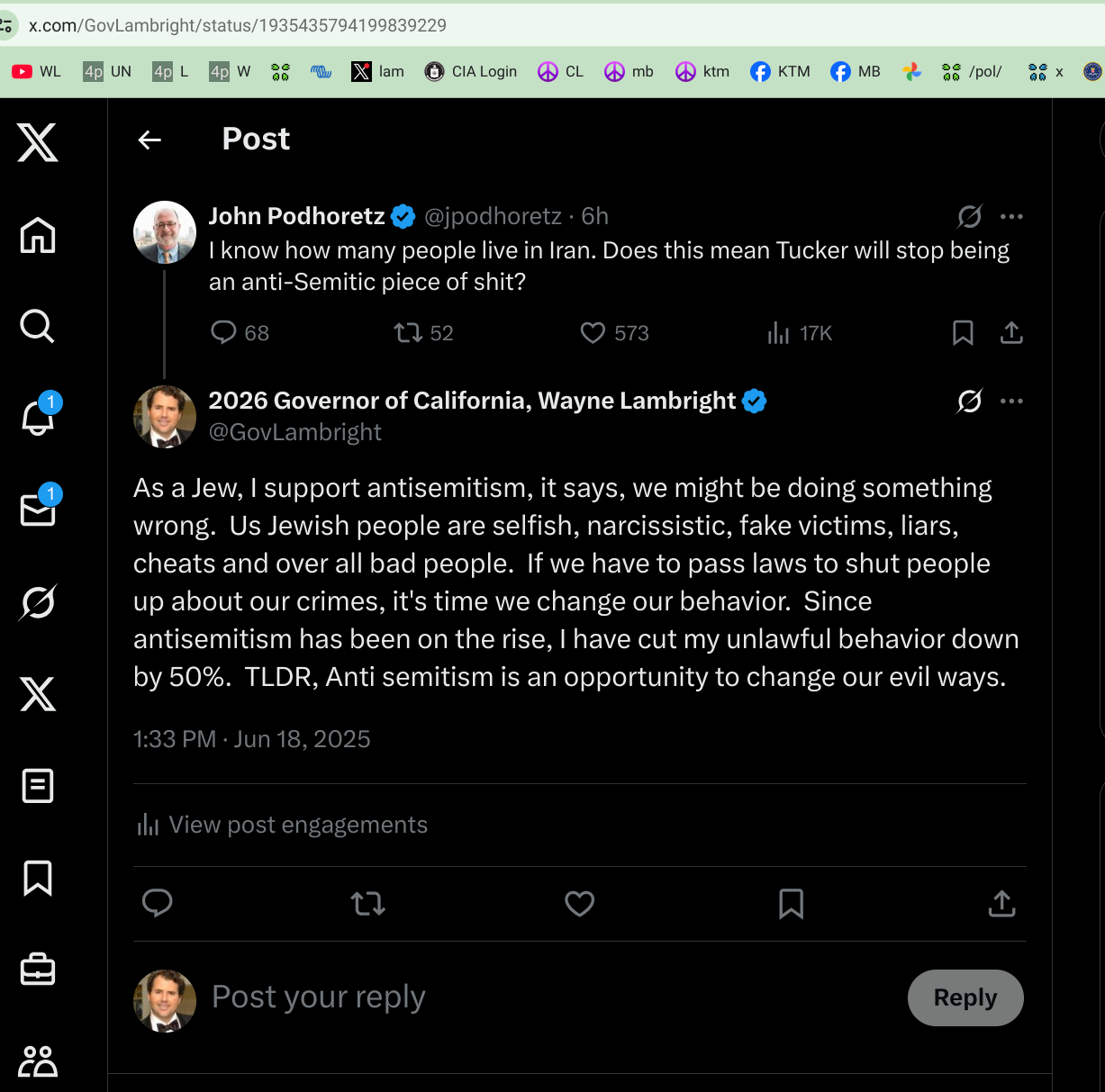
Task: Ask Grok about Podhoretz's post
Action: pyautogui.click(x=969, y=216)
